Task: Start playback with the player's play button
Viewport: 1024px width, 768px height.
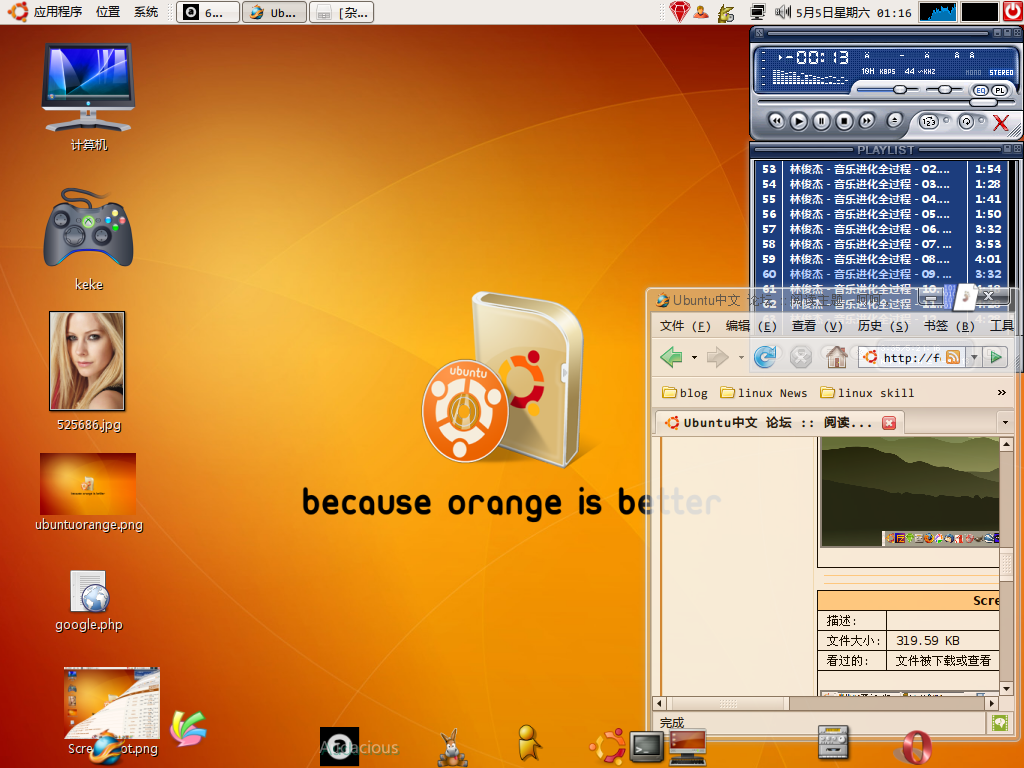Action: click(798, 121)
